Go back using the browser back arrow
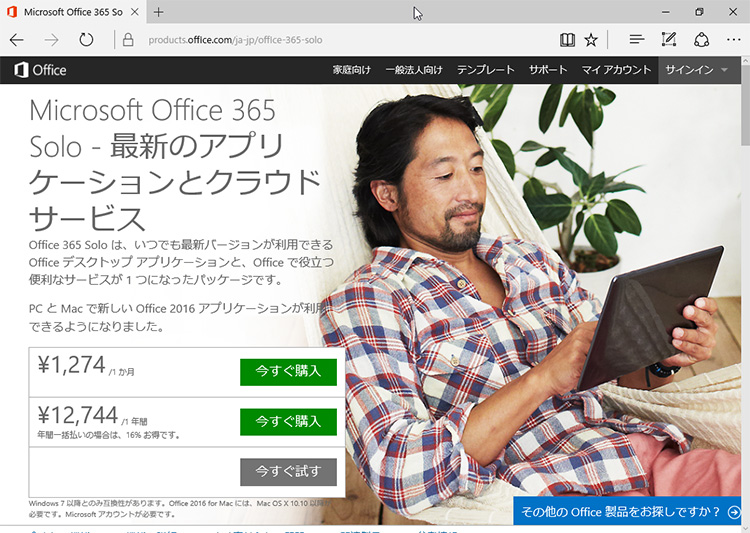Screen dimensions: 750x533 [17, 40]
